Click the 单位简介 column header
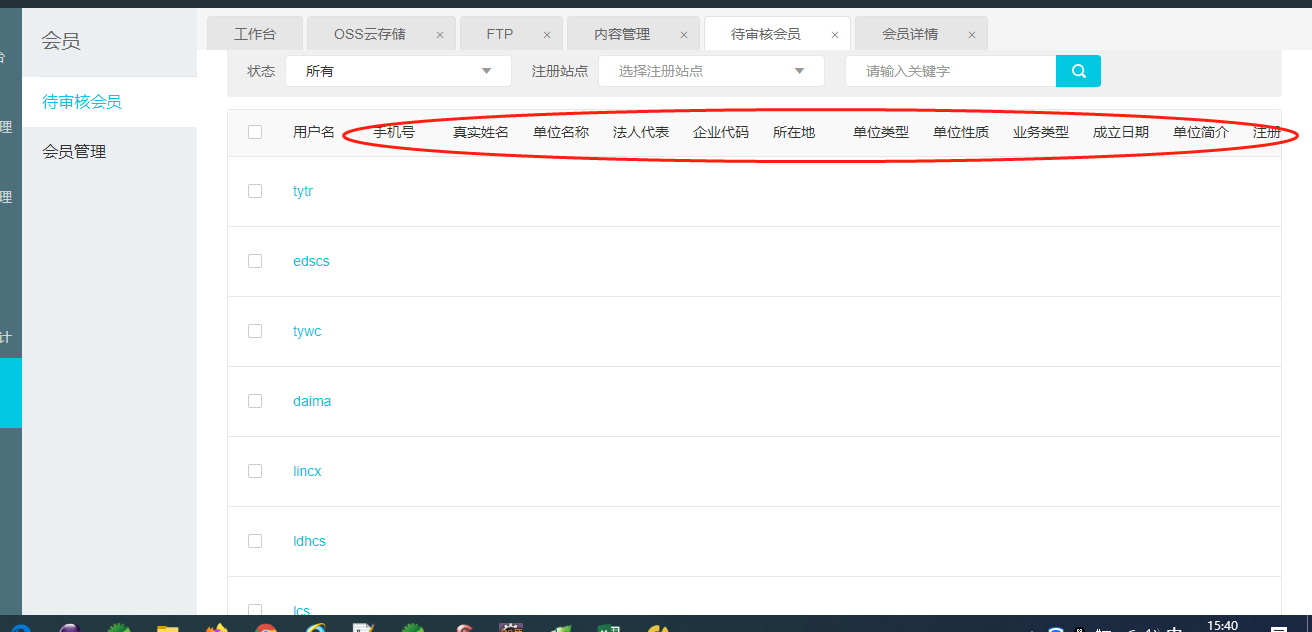The height and width of the screenshot is (632, 1312). coord(1201,132)
